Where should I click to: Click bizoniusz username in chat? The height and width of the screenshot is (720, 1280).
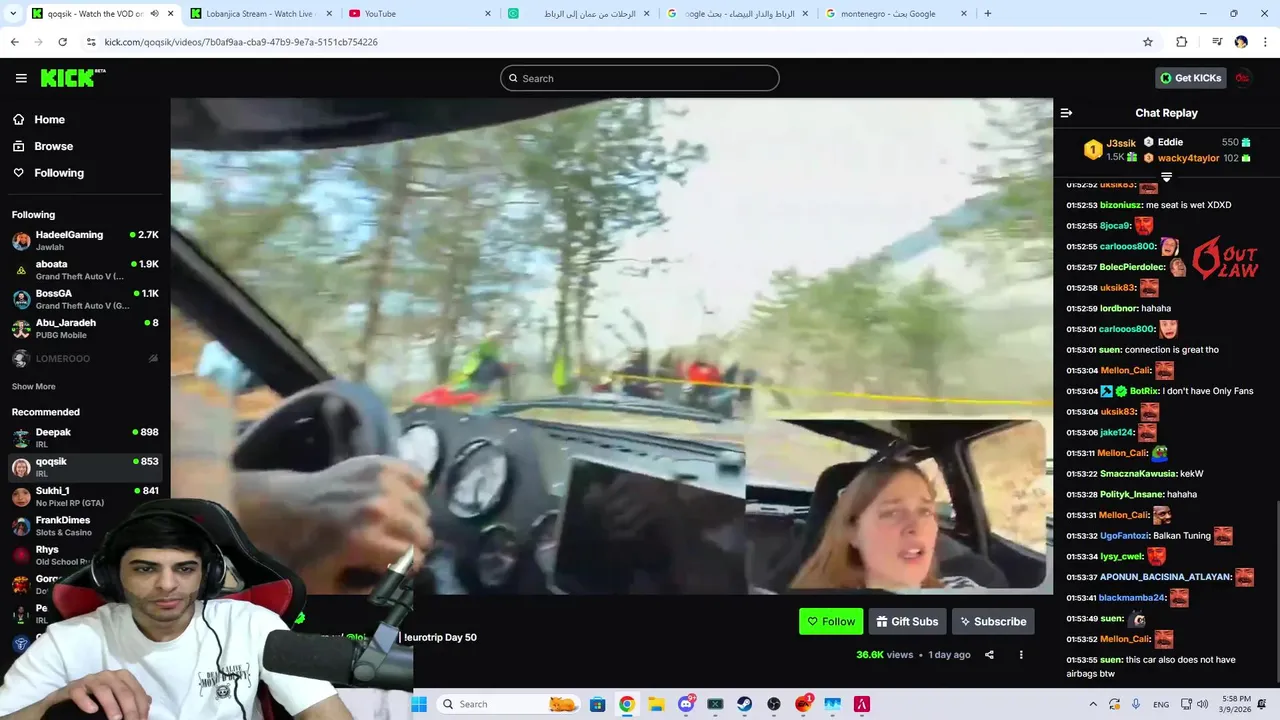1120,205
